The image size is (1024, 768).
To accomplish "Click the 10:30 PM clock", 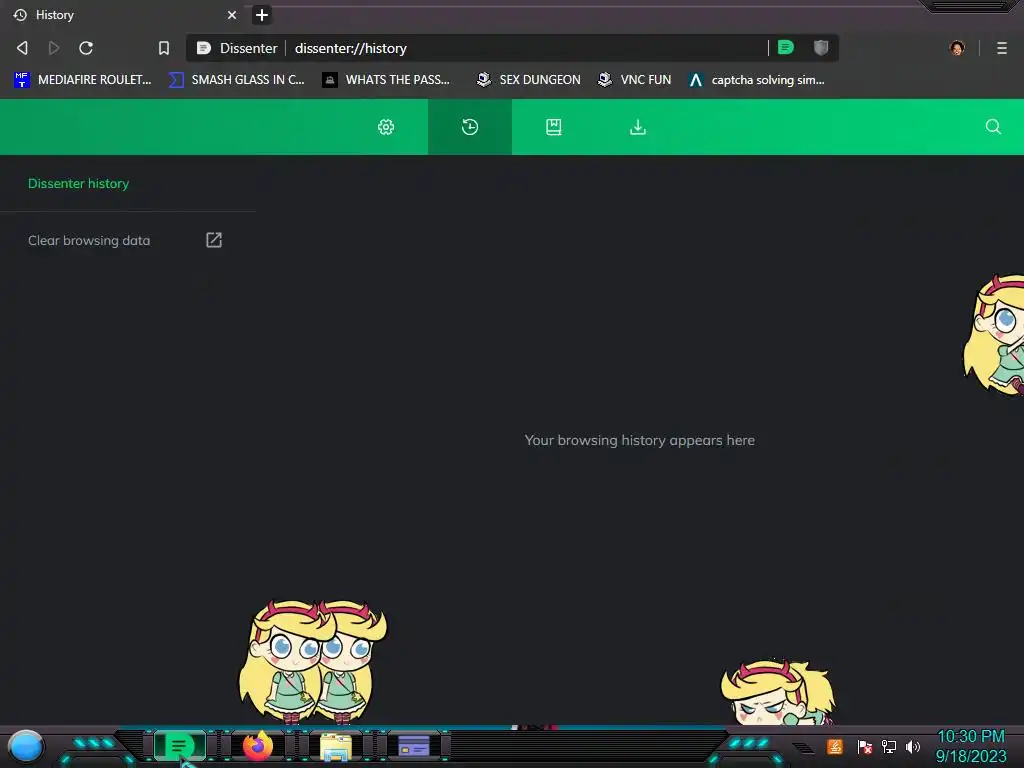I will click(970, 736).
